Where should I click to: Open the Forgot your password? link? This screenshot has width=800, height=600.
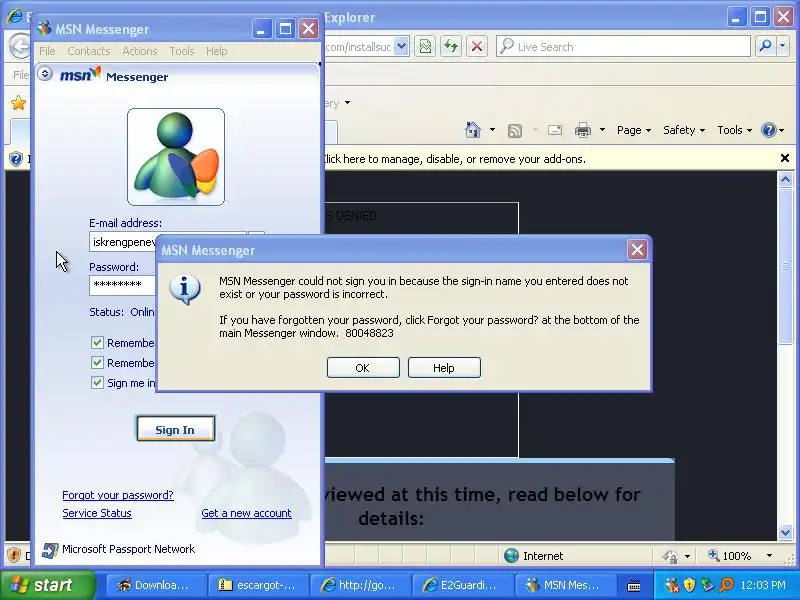pos(118,495)
